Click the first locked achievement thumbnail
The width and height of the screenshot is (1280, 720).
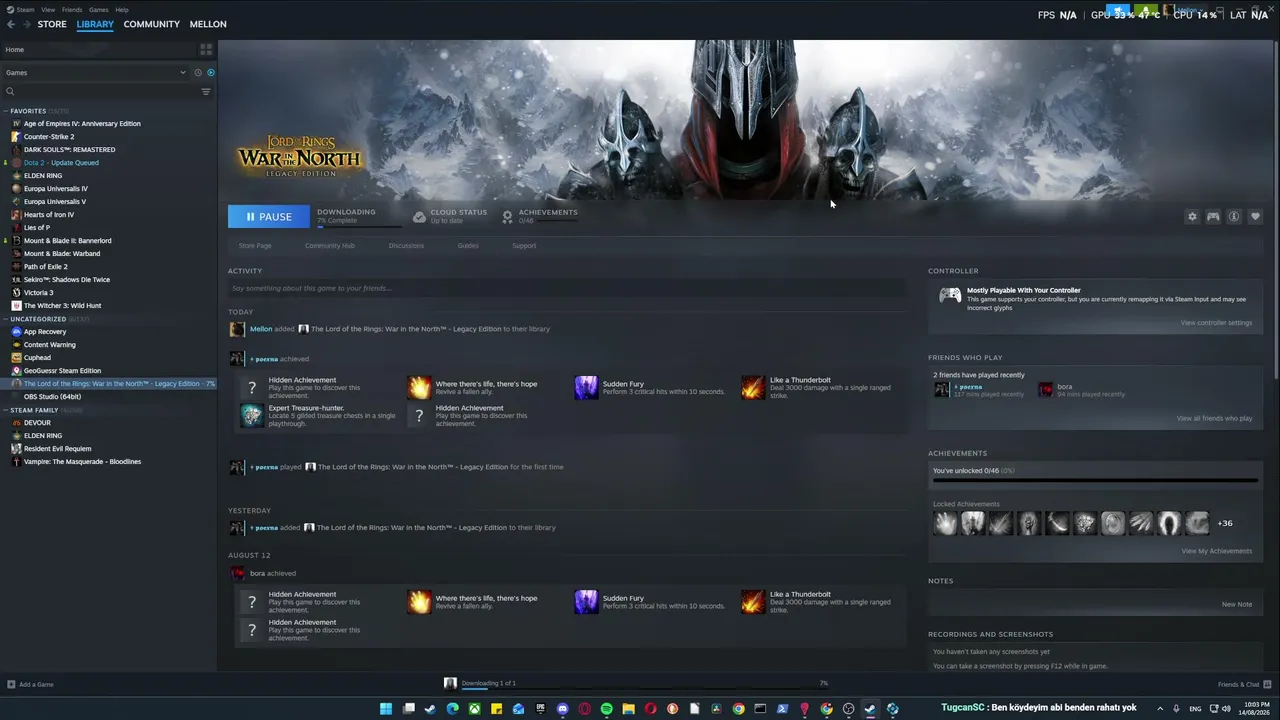pyautogui.click(x=945, y=522)
